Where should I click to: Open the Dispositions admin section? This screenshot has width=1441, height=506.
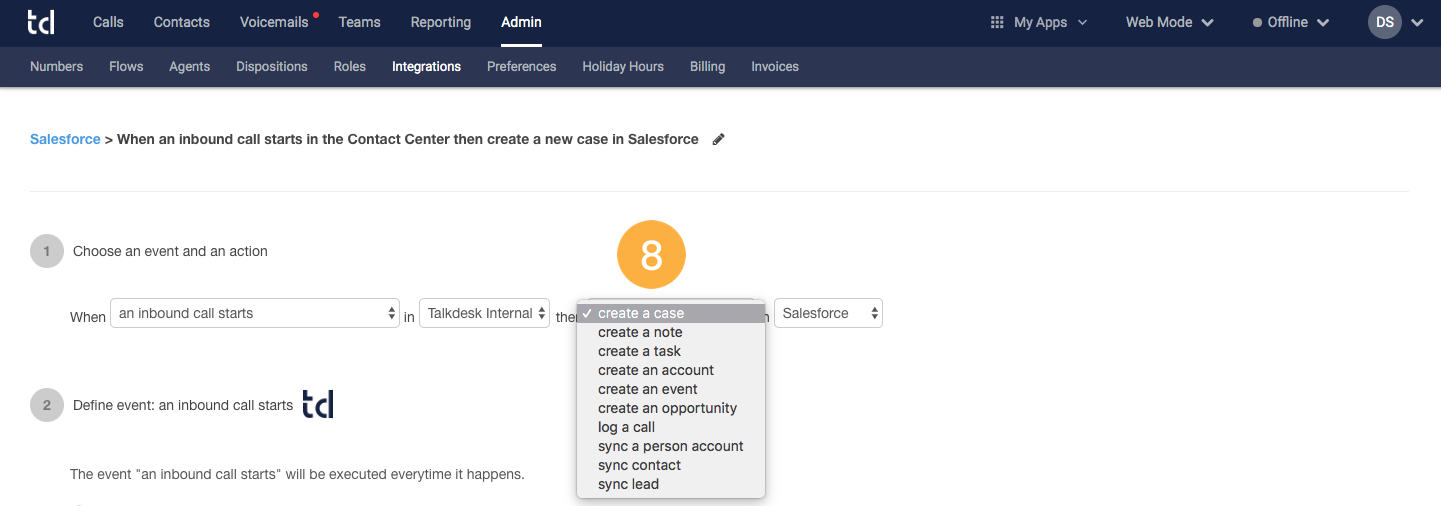click(272, 66)
